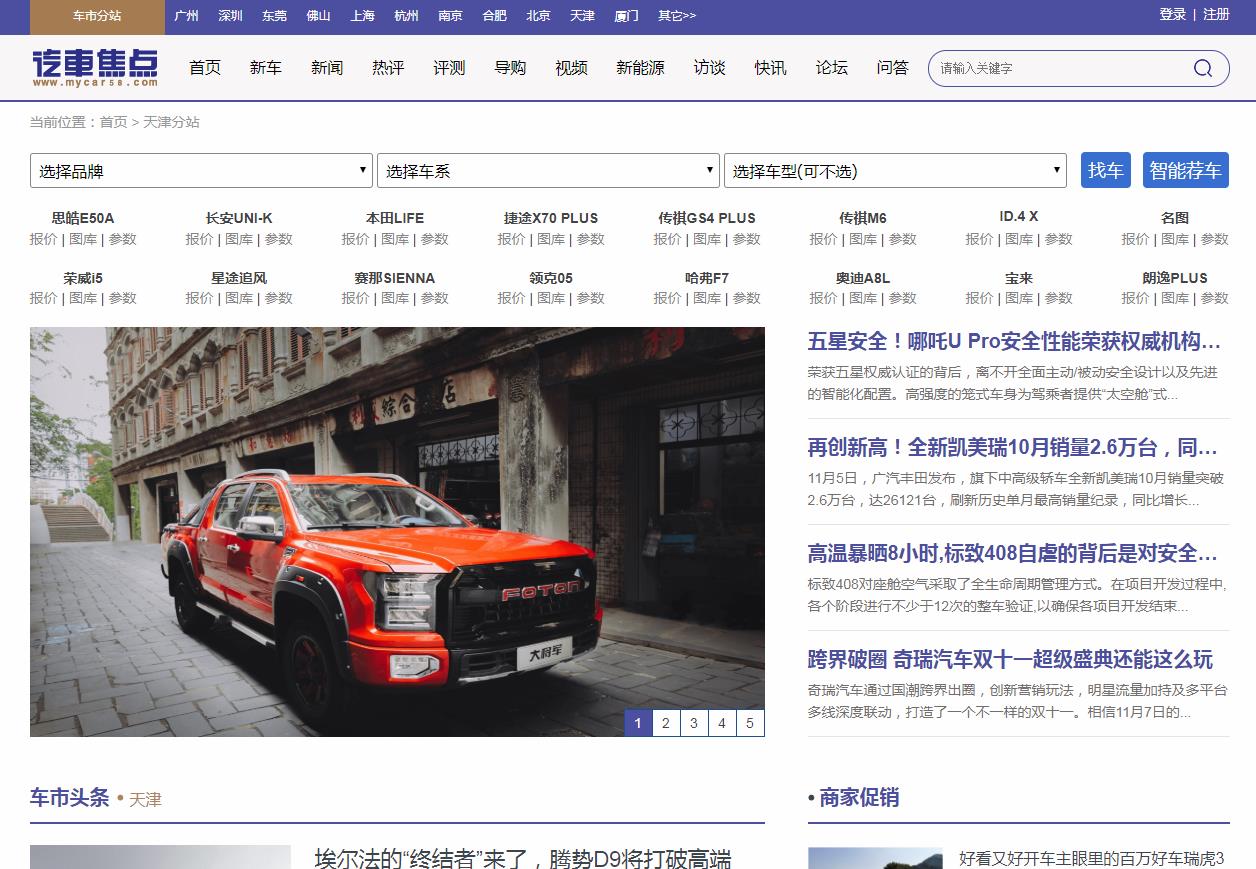The image size is (1256, 869).
Task: Click the 注册 link
Action: point(1216,15)
